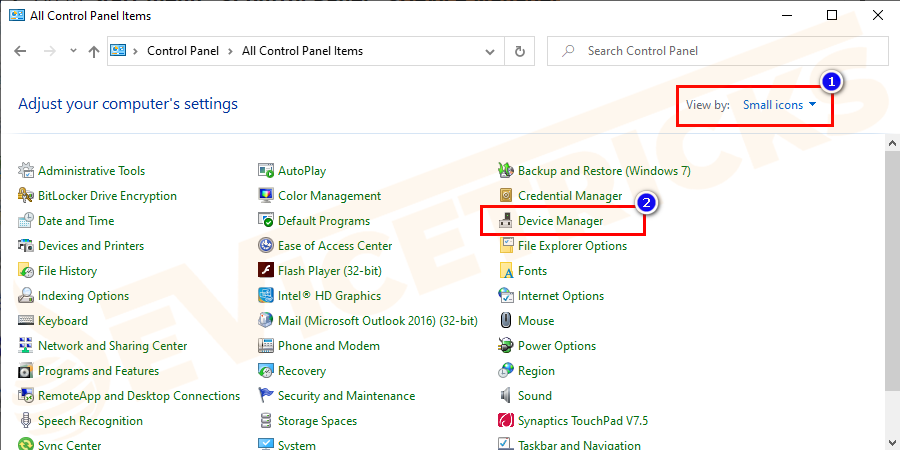The width and height of the screenshot is (900, 450).
Task: Click the Internet Options icon
Action: coord(506,296)
